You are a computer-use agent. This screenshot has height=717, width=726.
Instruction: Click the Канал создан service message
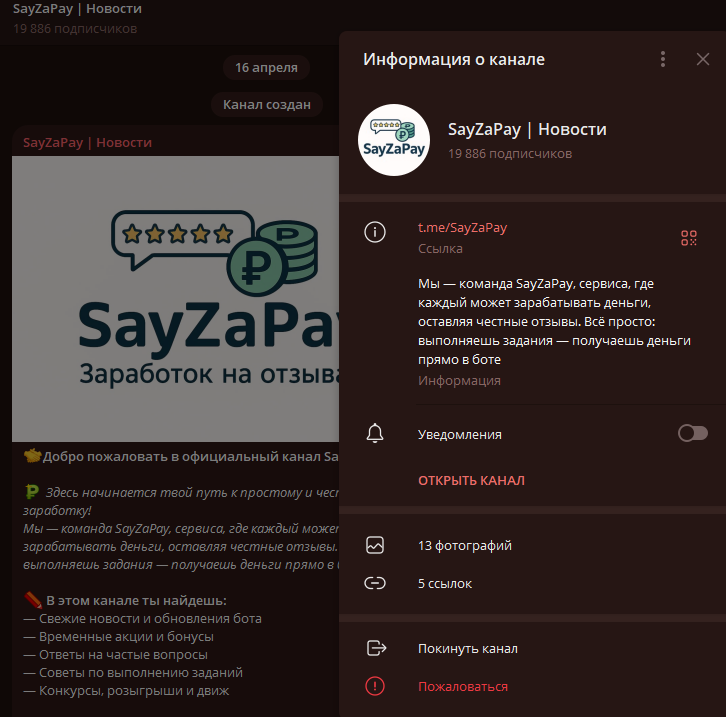(x=267, y=105)
